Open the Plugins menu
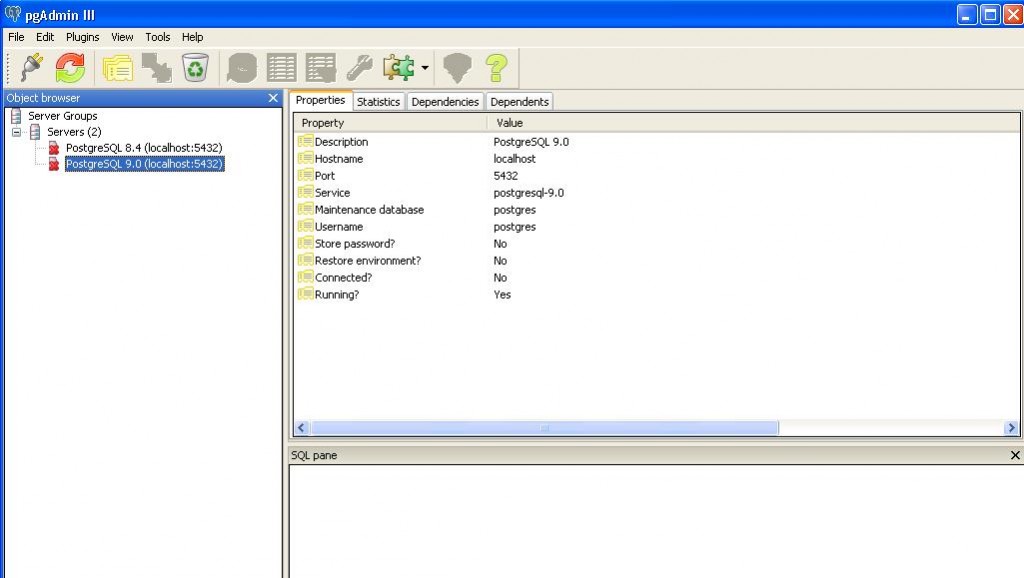Image resolution: width=1024 pixels, height=578 pixels. pos(83,37)
